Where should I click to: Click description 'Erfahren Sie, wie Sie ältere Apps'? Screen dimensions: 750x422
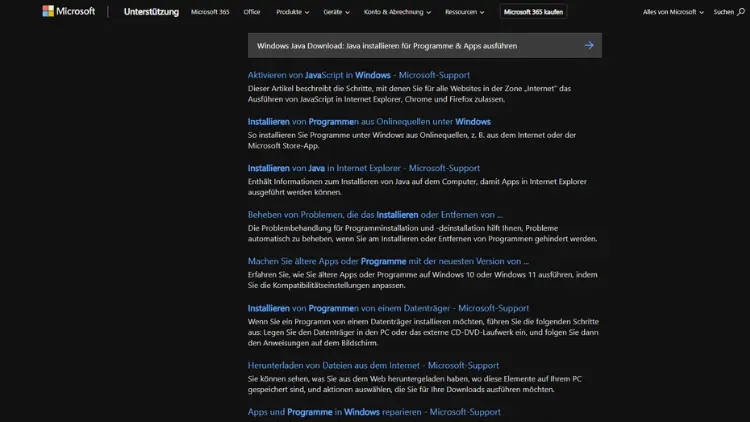tap(422, 280)
